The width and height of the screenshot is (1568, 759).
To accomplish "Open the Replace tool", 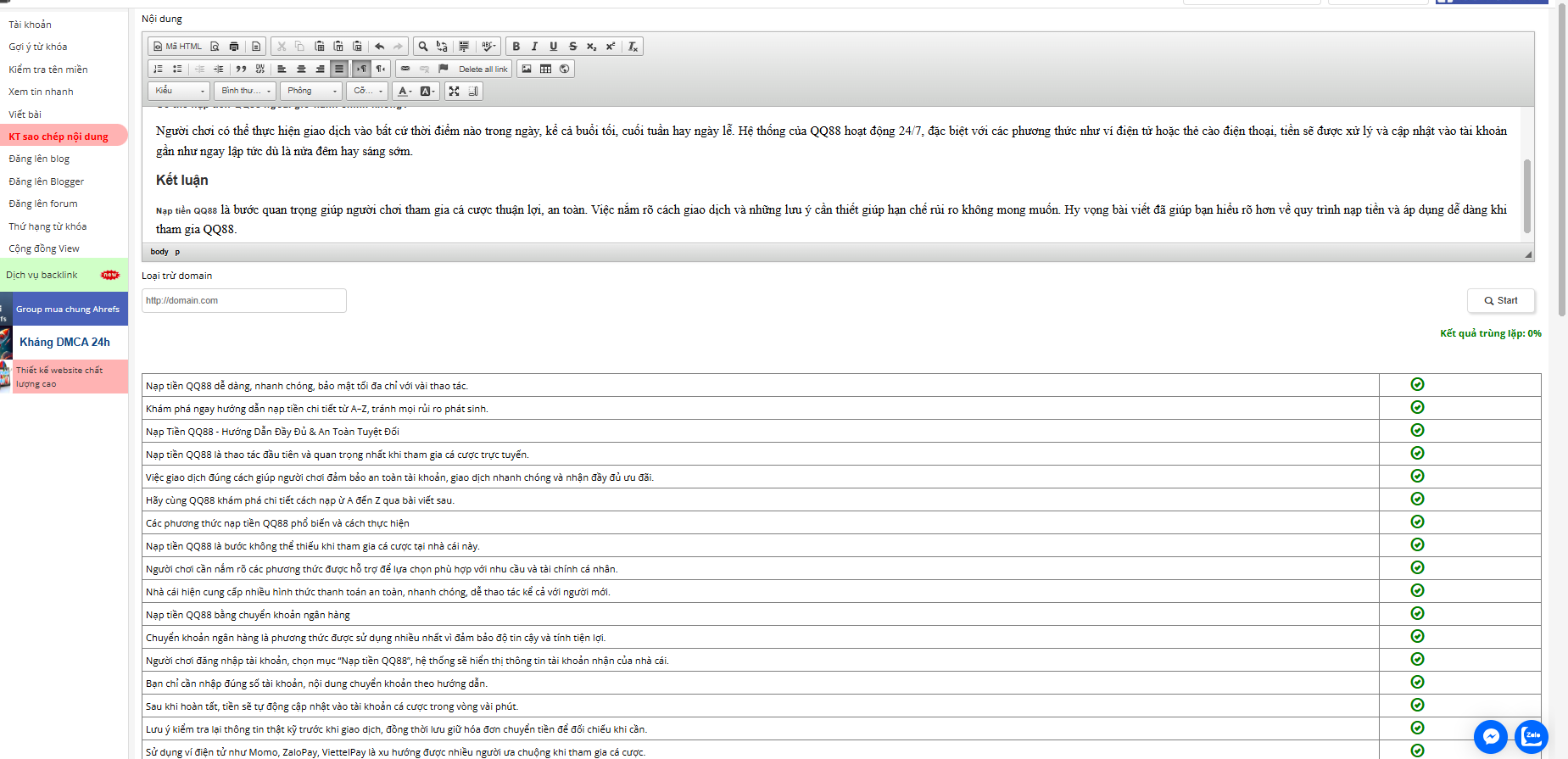I will 442,47.
